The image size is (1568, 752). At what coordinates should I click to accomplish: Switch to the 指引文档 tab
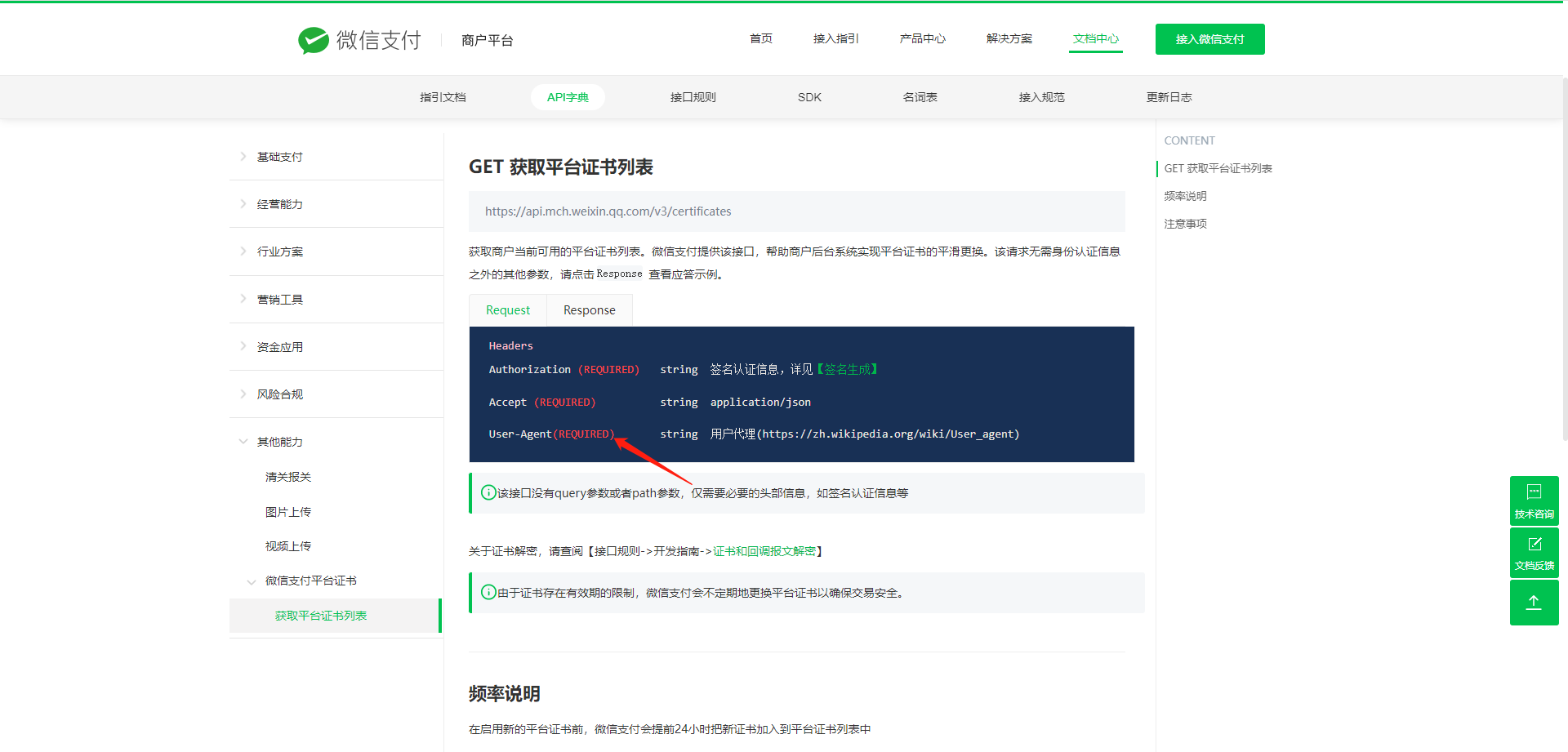pos(443,97)
